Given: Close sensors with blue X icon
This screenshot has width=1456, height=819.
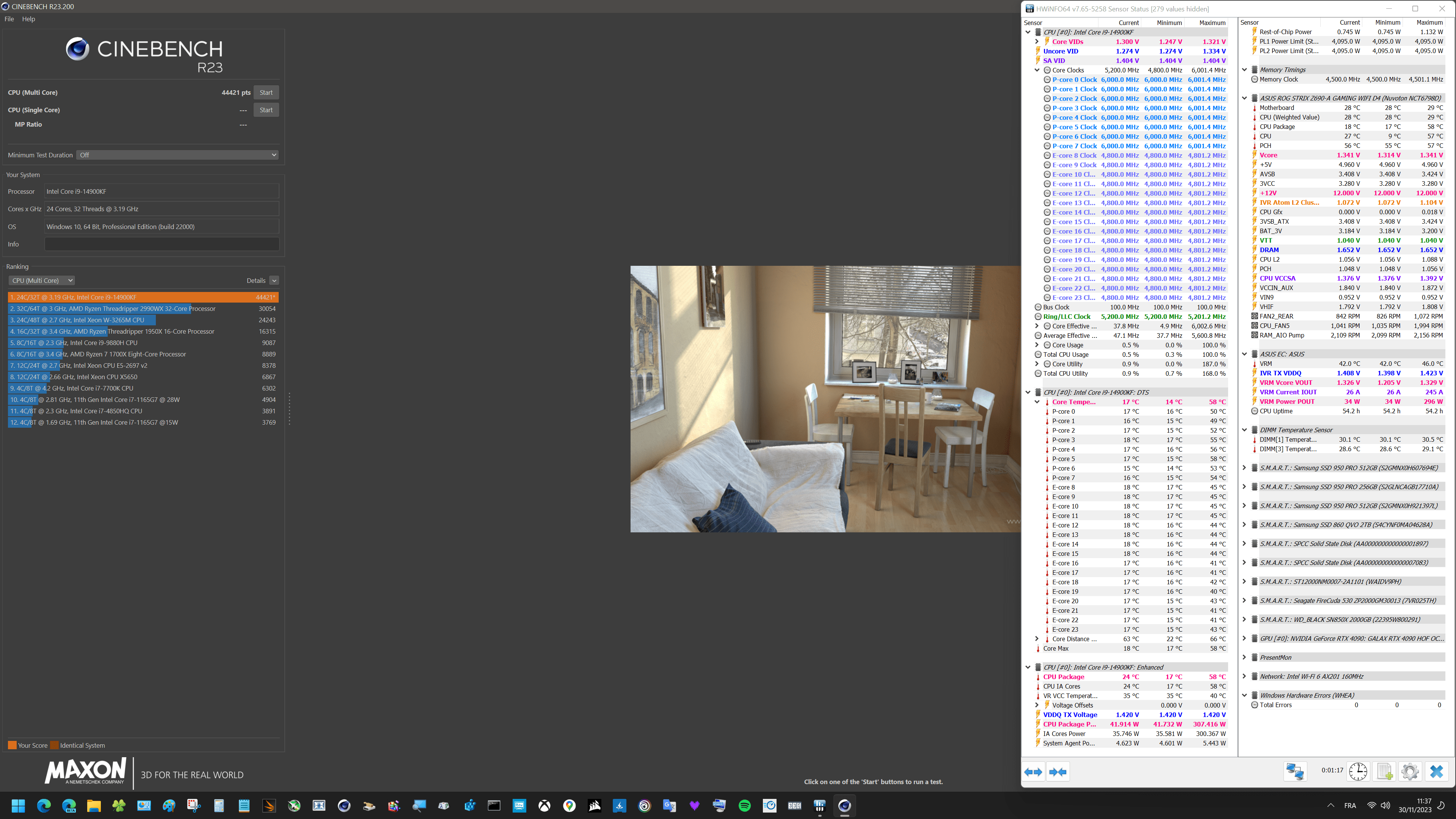Looking at the screenshot, I should [x=1436, y=772].
